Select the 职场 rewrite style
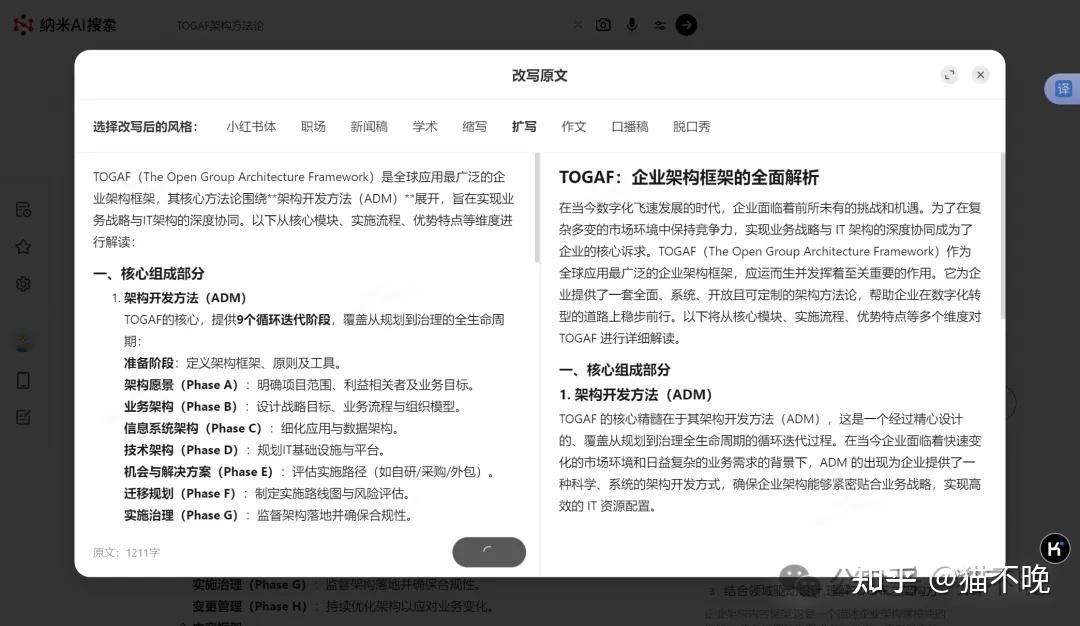 click(313, 127)
